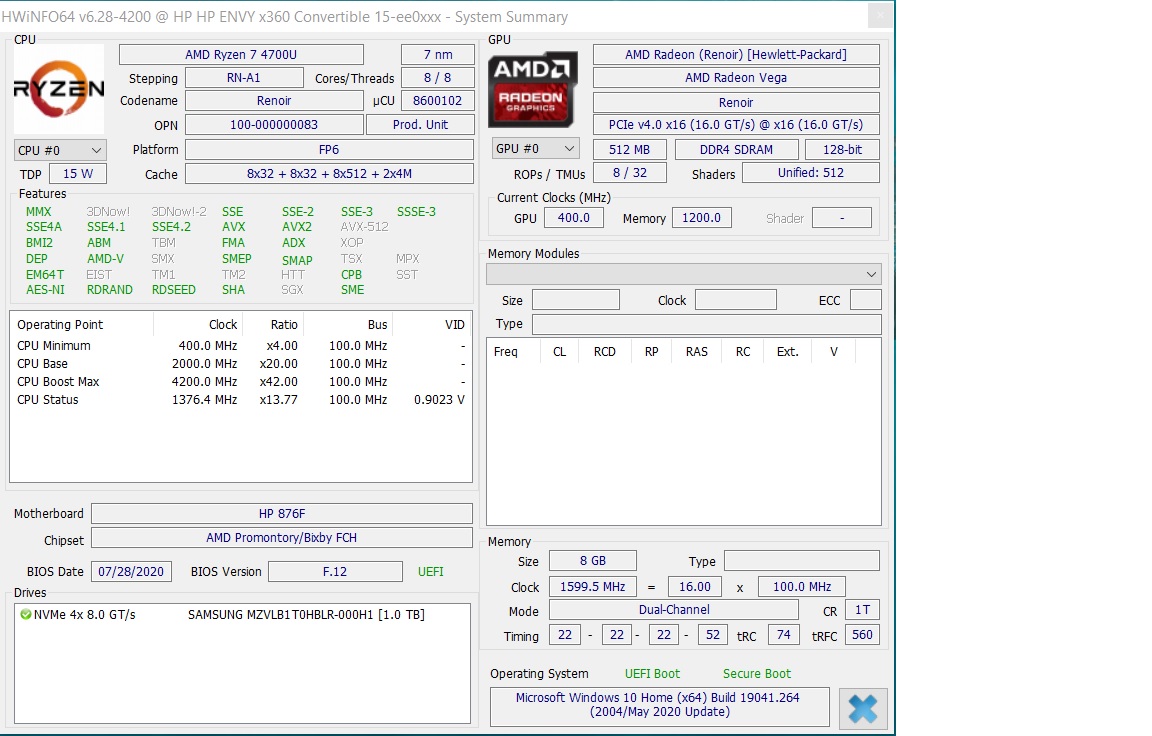The image size is (1152, 736).
Task: Click the Dual-Channel memory mode field
Action: 673,610
